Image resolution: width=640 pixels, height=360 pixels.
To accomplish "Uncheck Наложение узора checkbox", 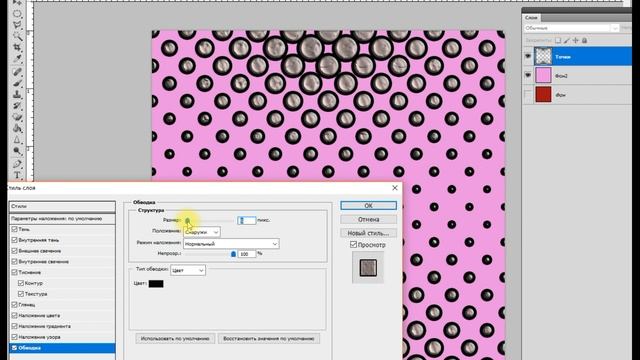I will click(15, 337).
